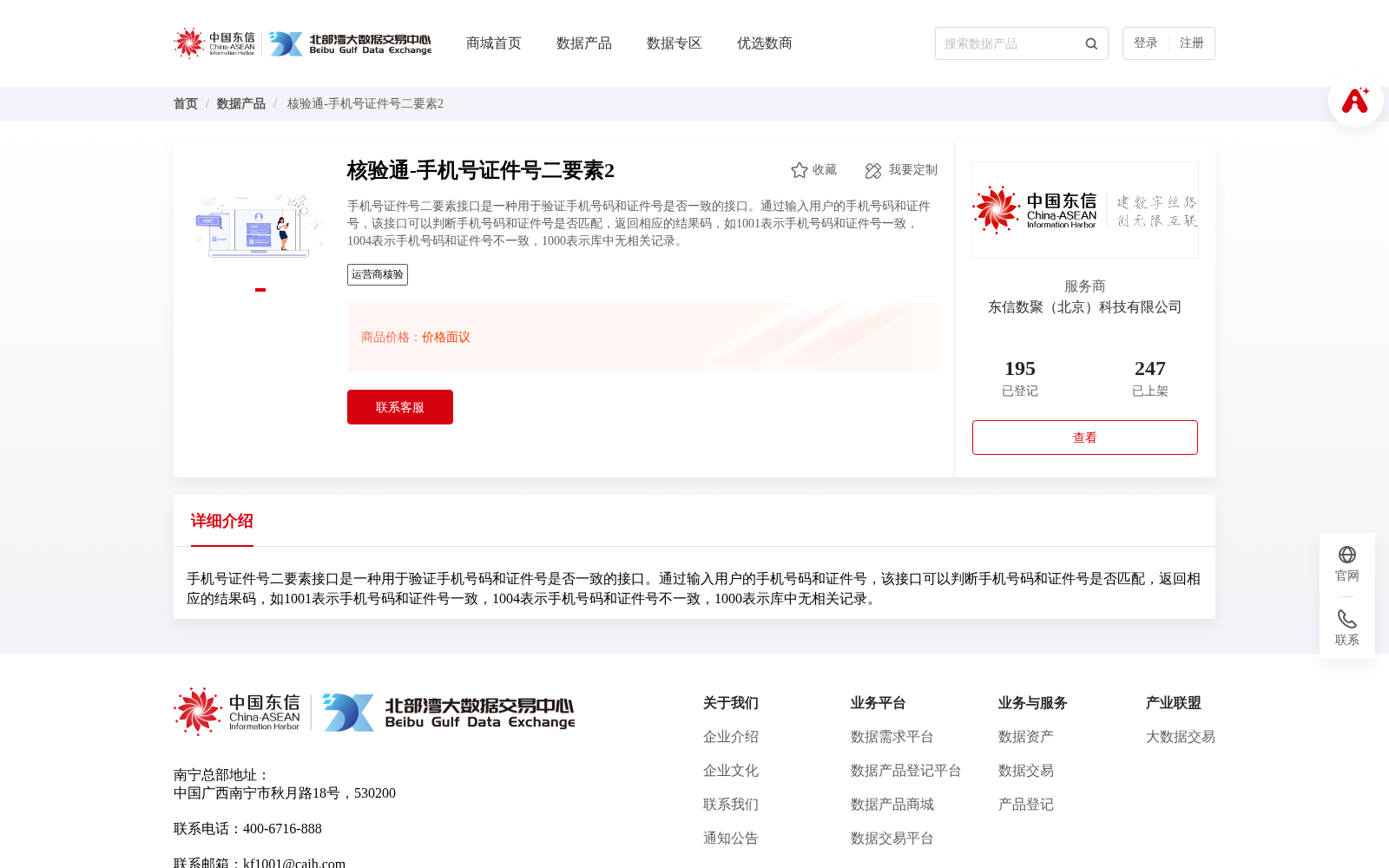Select the red carousel indicator under product image
The height and width of the screenshot is (868, 1389).
click(260, 290)
